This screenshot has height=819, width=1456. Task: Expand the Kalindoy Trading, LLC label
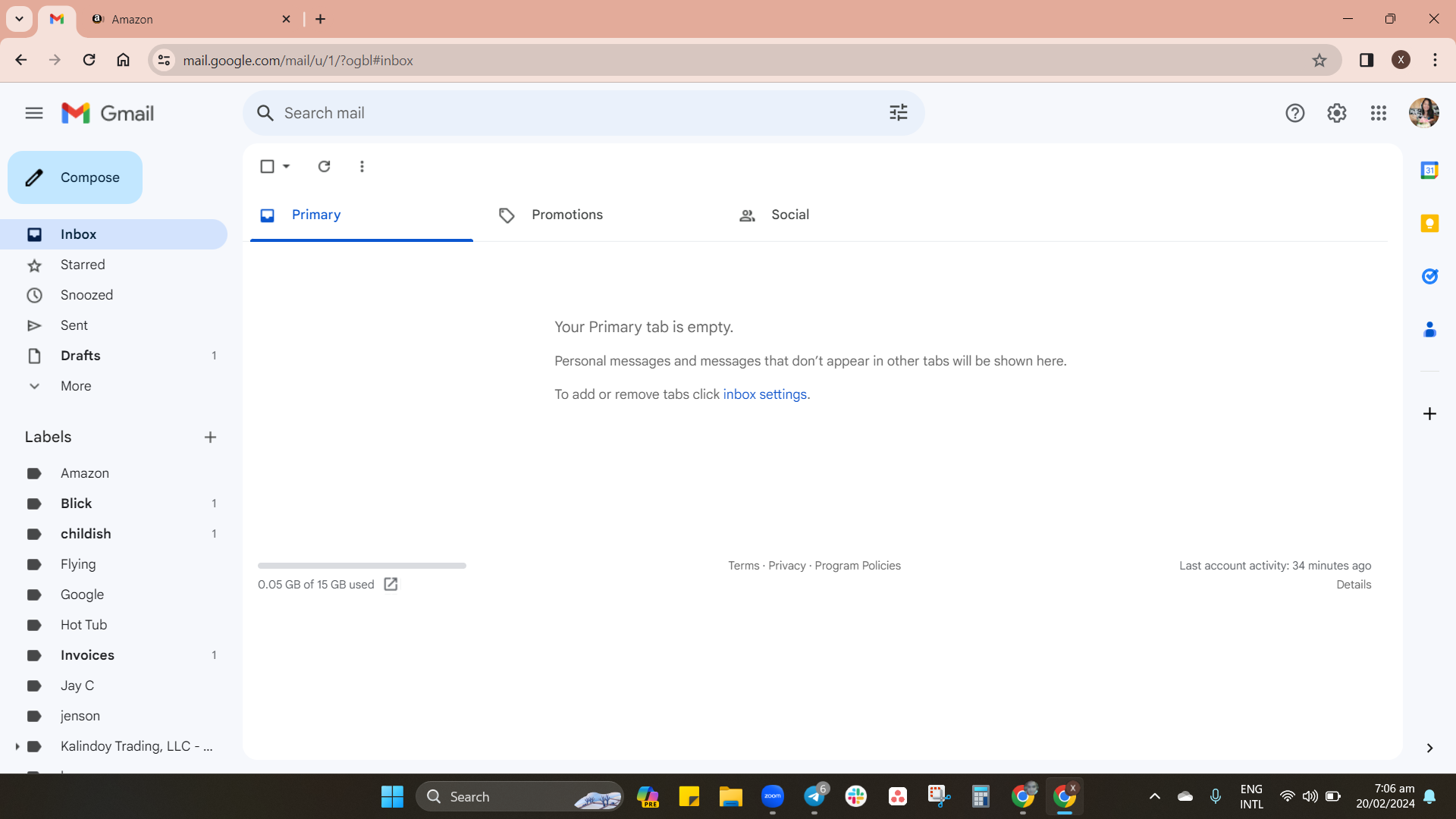[x=17, y=746]
